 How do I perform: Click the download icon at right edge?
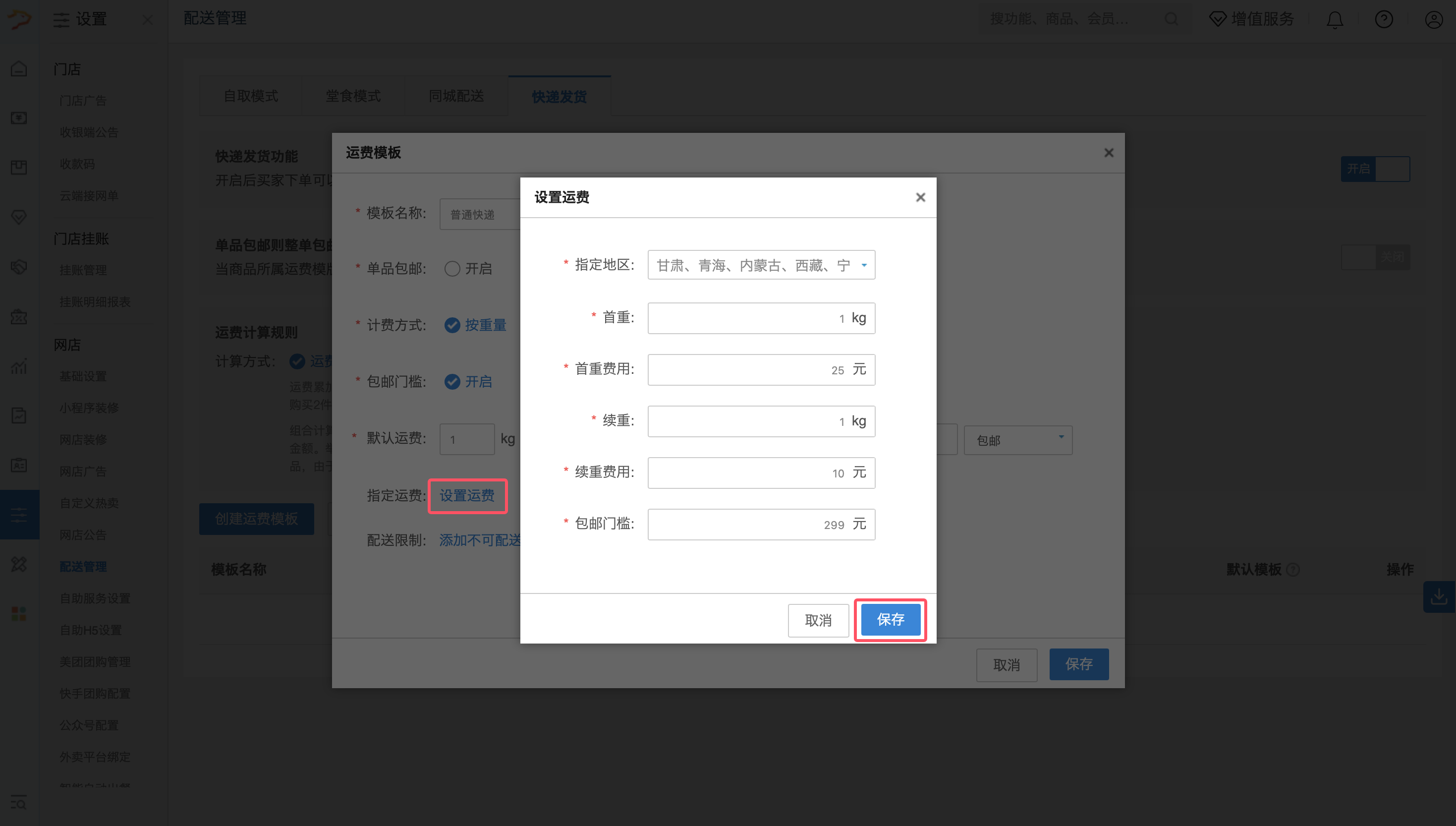(1439, 596)
